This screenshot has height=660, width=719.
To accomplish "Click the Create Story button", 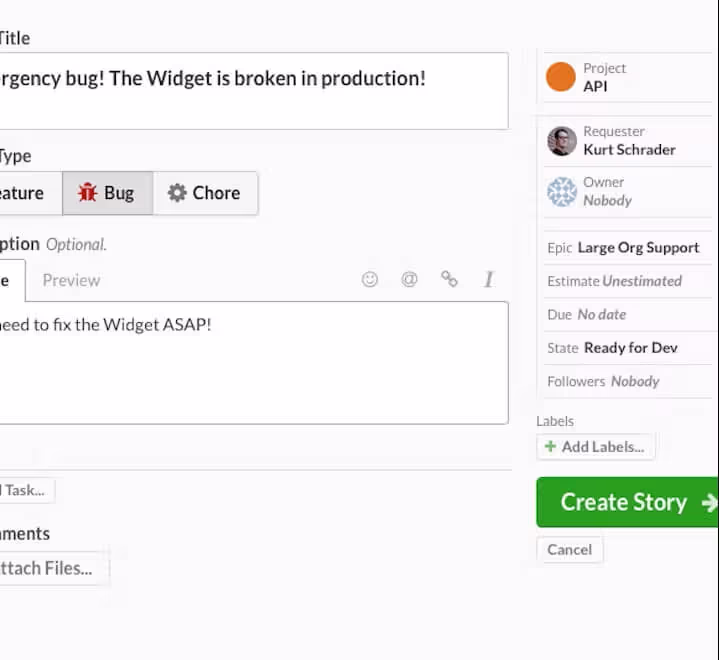I will tap(627, 502).
